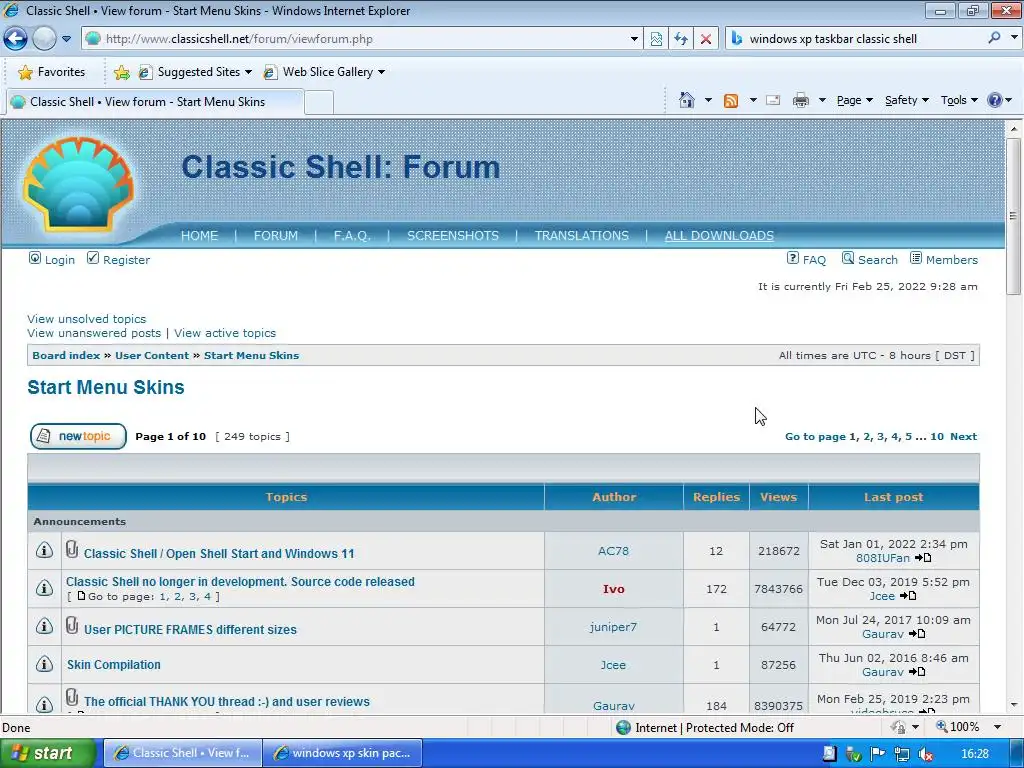Viewport: 1024px width, 768px height.
Task: Click the Windows start button
Action: [47, 753]
